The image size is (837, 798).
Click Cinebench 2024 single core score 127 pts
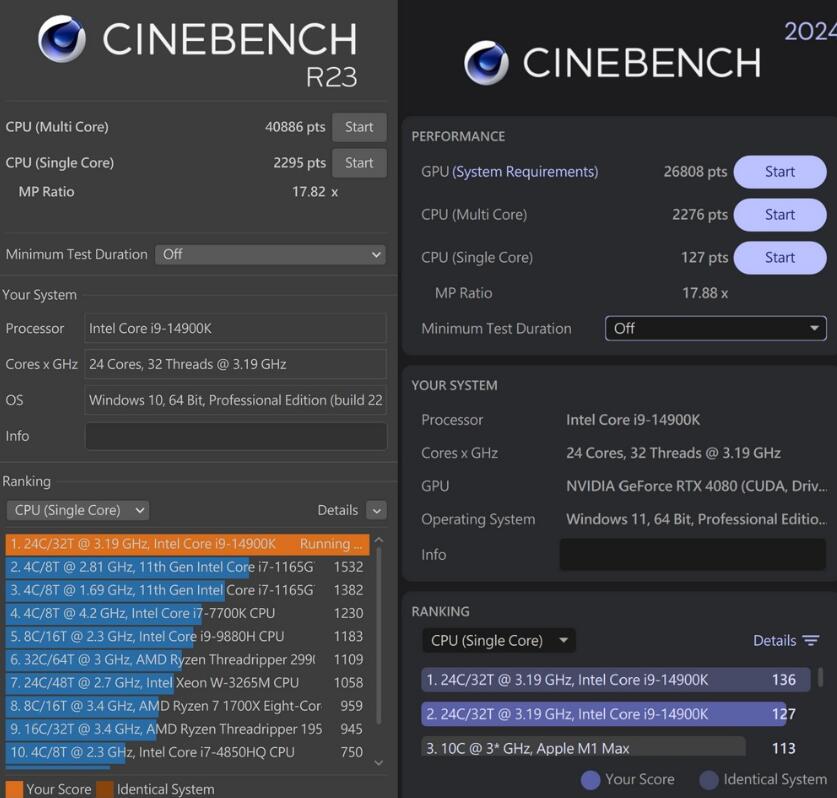[705, 258]
